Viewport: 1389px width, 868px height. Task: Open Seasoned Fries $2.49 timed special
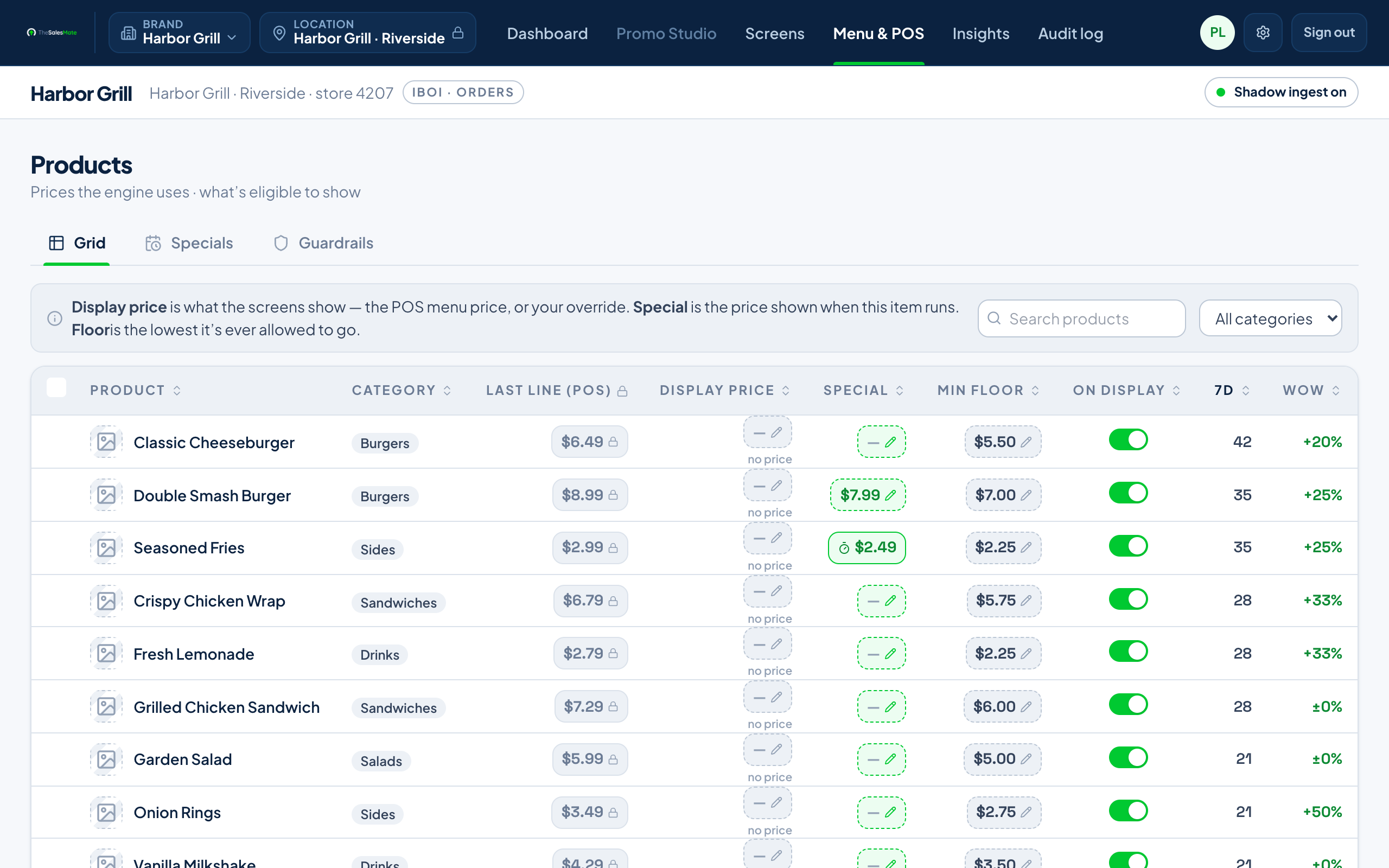tap(866, 548)
